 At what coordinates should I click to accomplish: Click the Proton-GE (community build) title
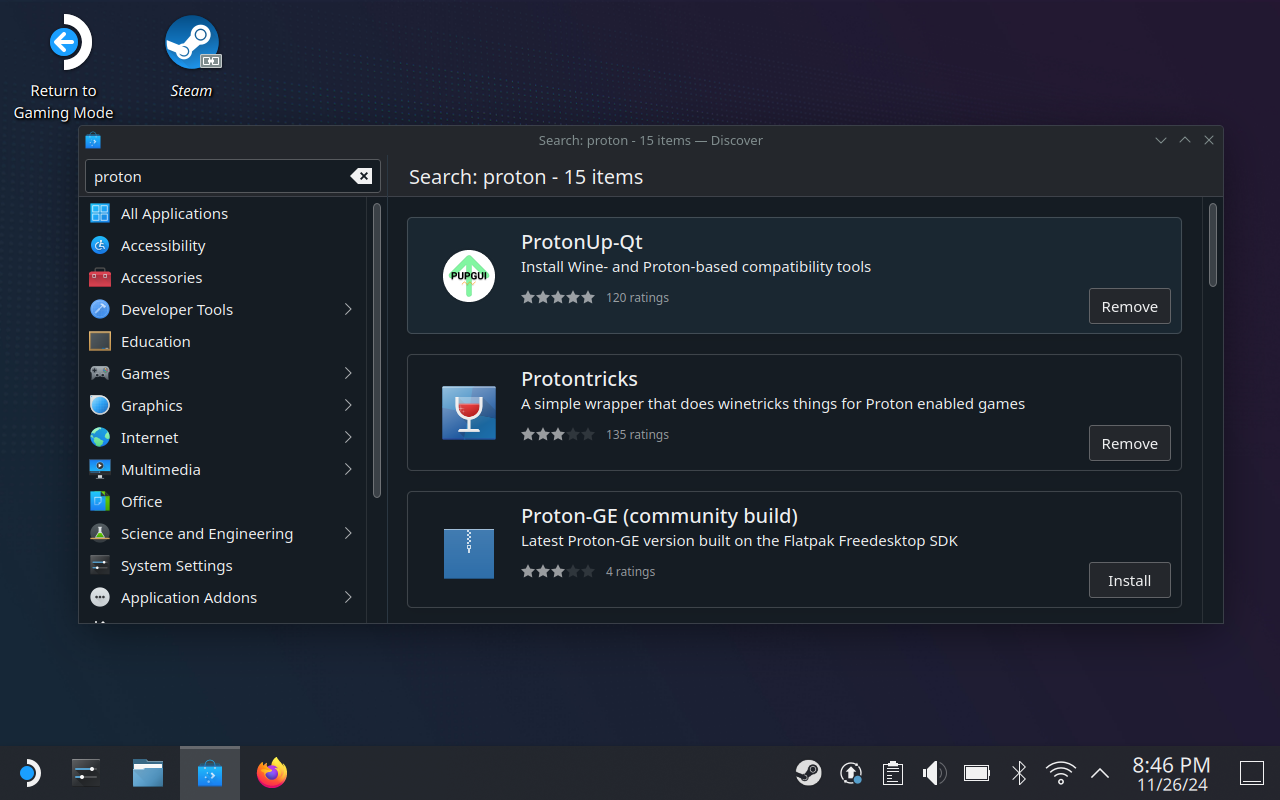click(x=659, y=516)
